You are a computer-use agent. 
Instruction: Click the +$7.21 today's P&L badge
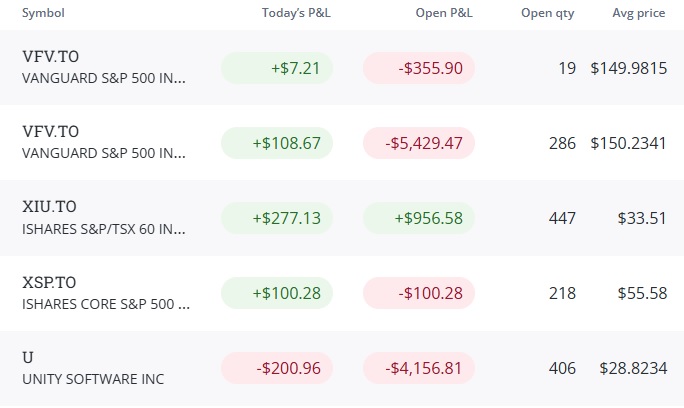(276, 69)
